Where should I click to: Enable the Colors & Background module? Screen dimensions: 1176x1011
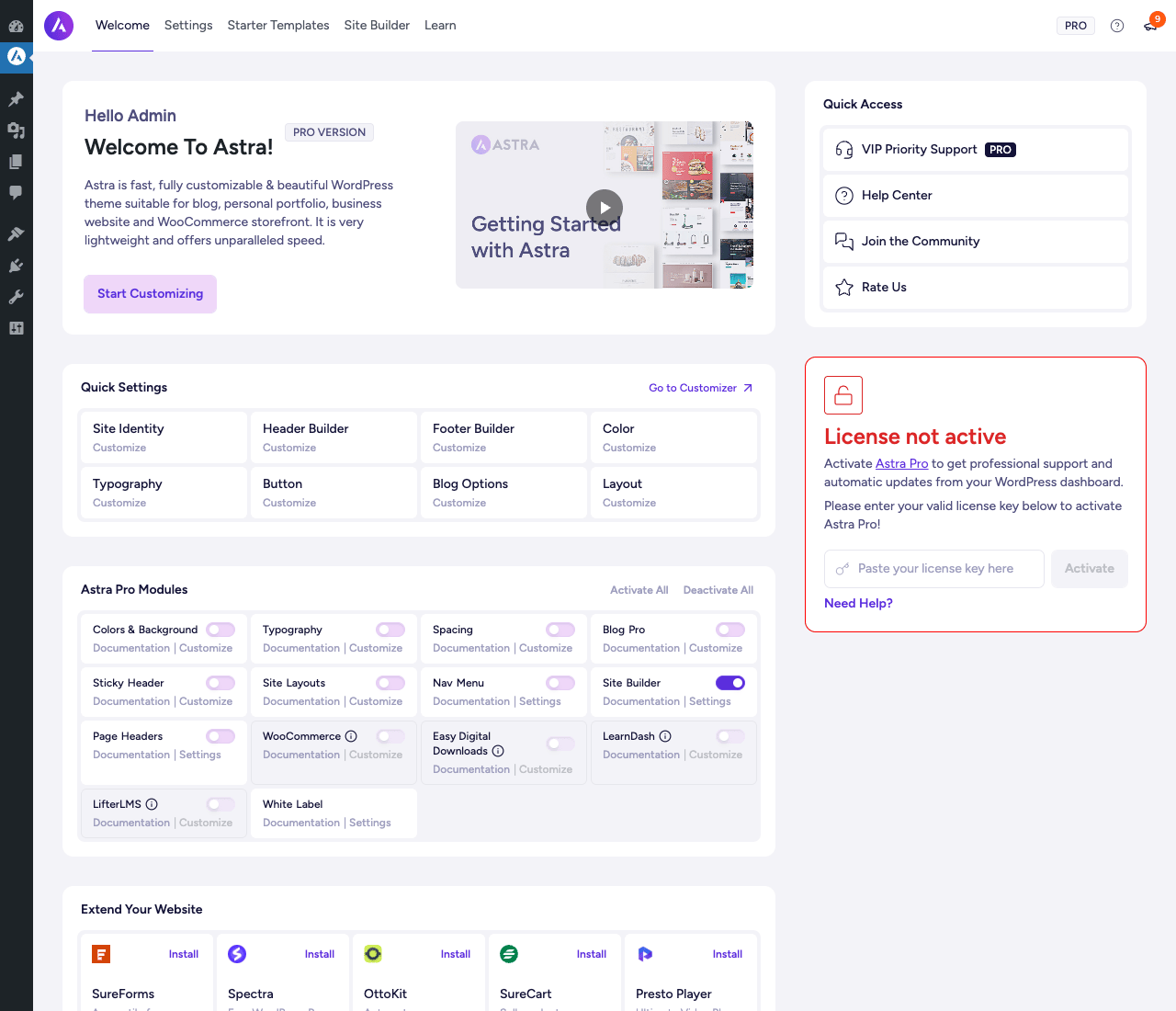pos(220,630)
